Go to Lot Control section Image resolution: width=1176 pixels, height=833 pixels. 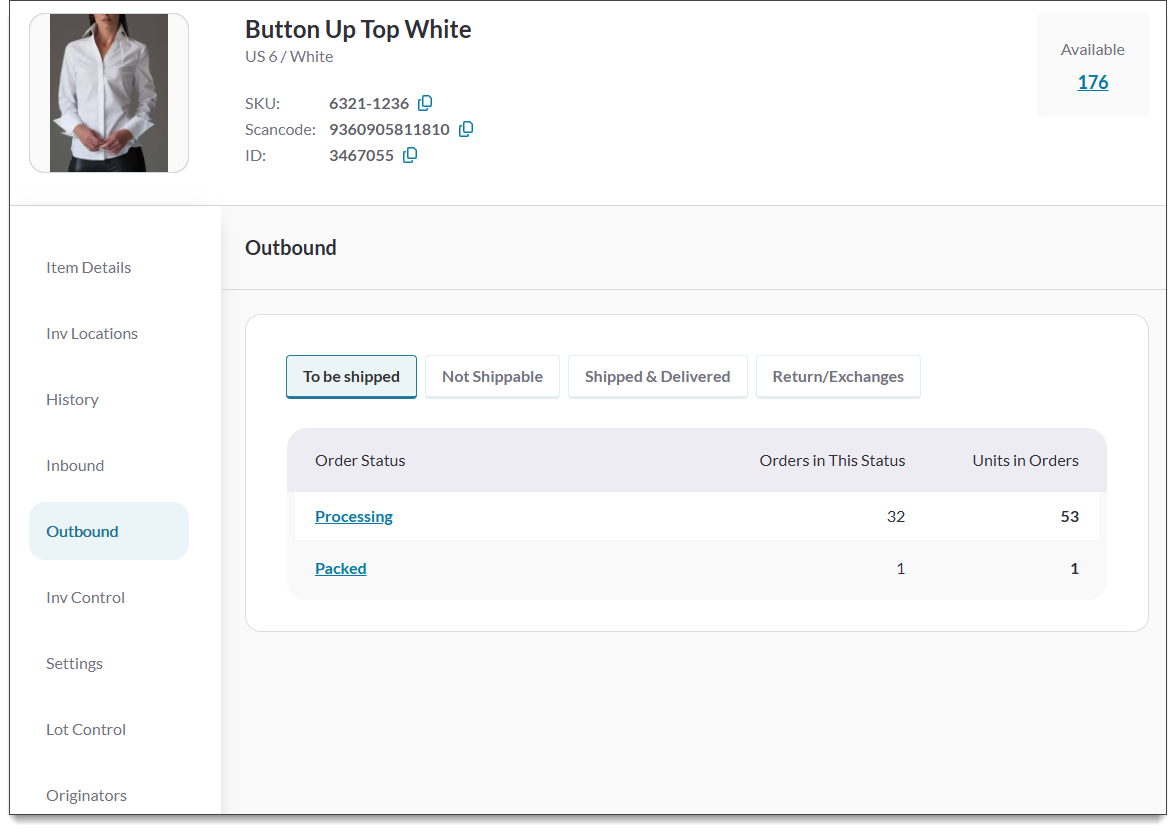86,729
